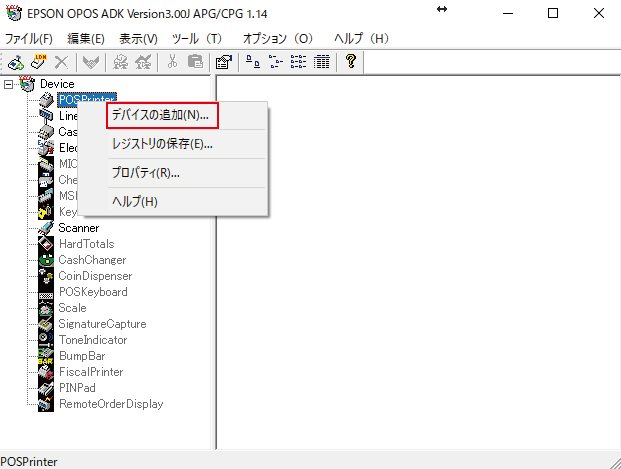The image size is (621, 469).
Task: Select the Scanner tree item
Action: tap(79, 228)
